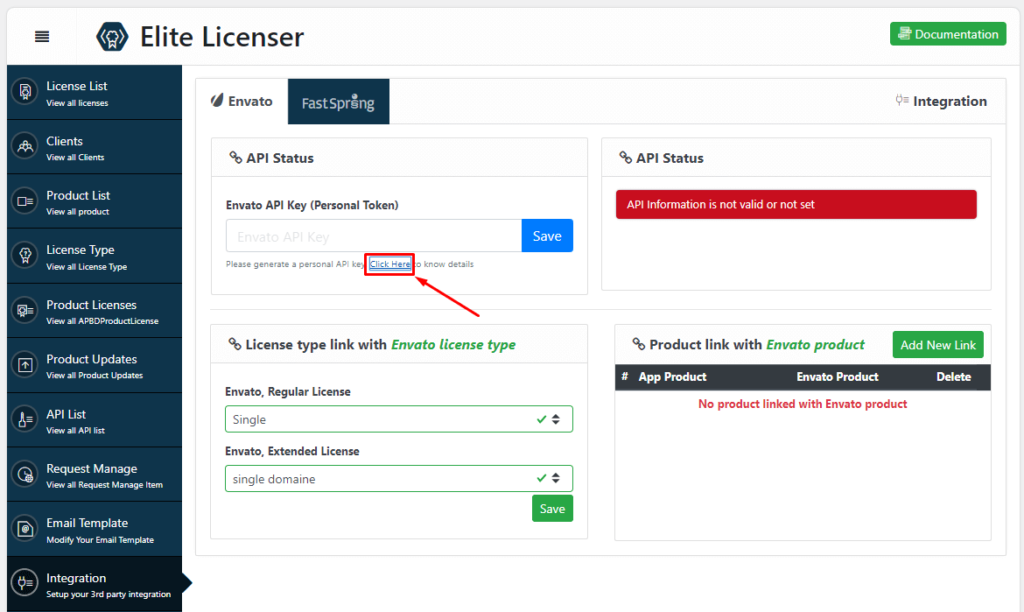This screenshot has width=1024, height=612.
Task: Open License Type menu item
Action: [x=95, y=256]
